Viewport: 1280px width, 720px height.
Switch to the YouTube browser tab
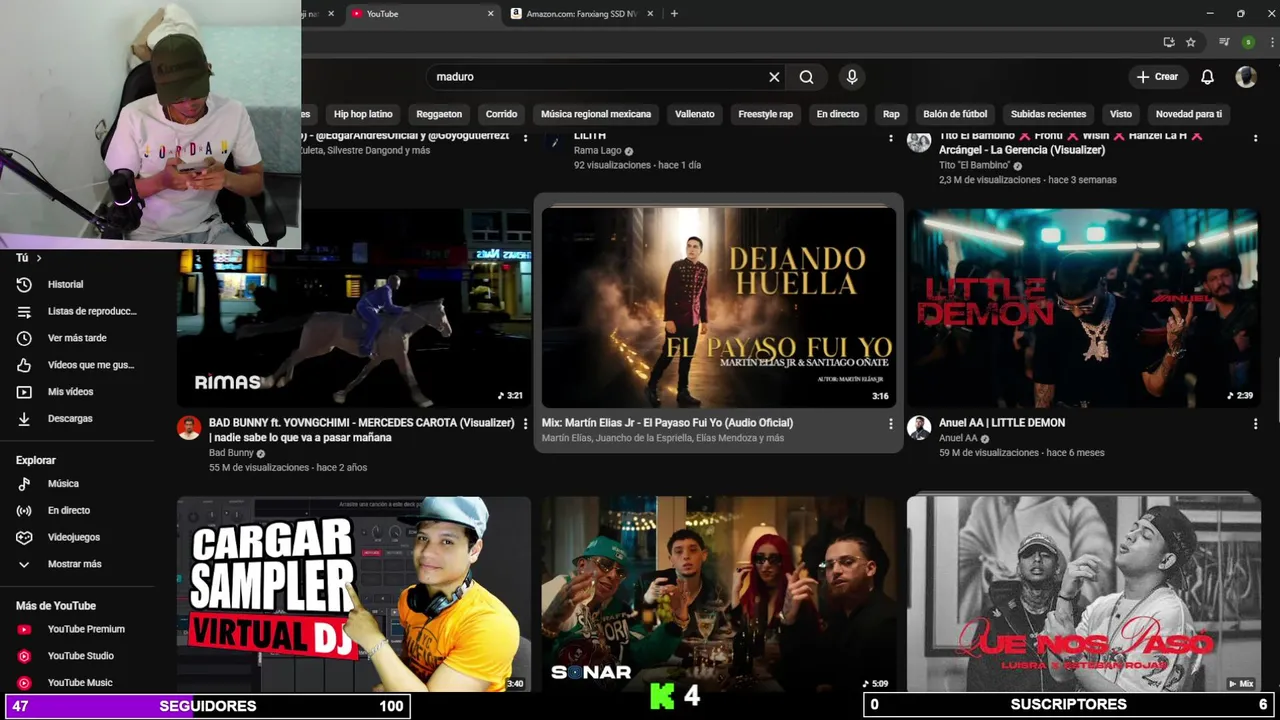421,14
